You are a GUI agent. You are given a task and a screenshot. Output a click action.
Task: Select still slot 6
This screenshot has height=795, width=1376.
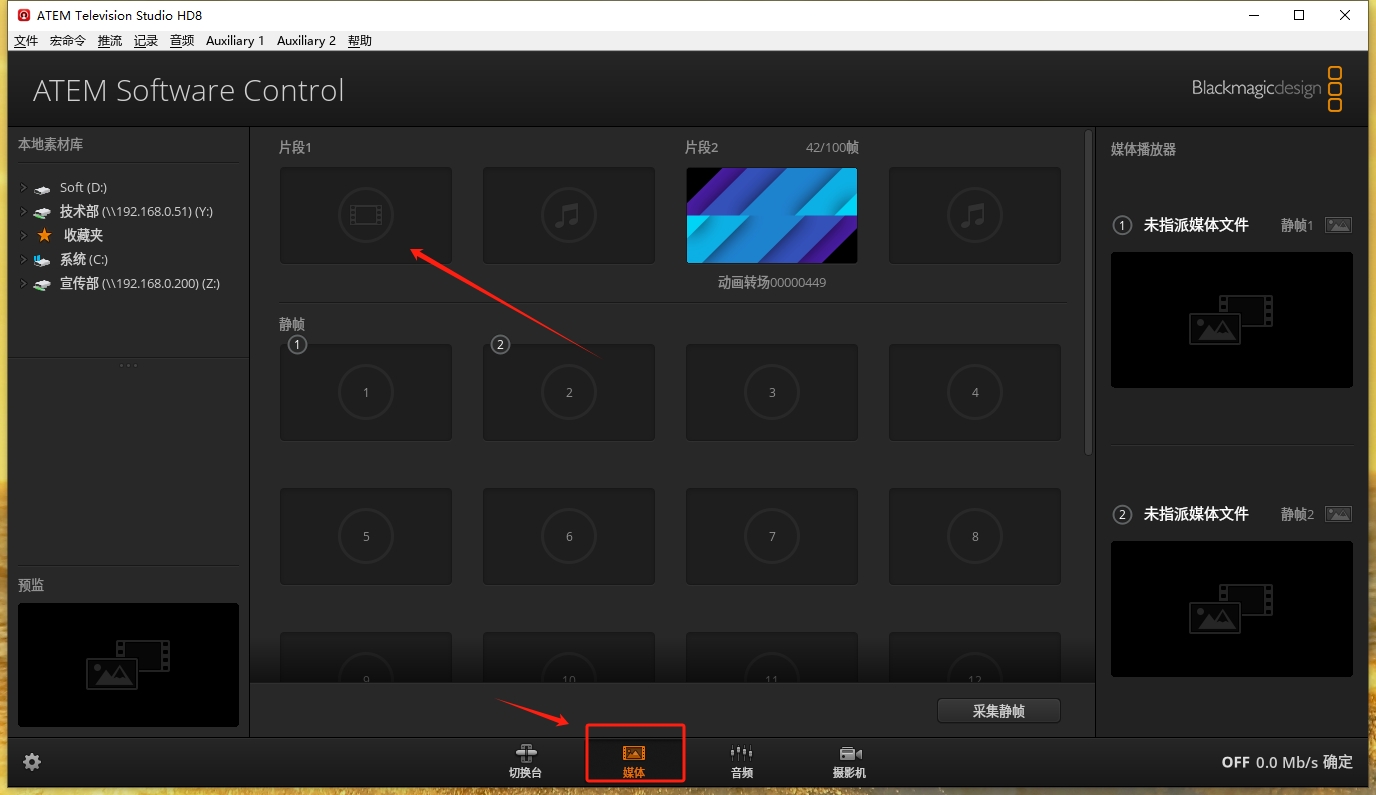[x=569, y=536]
